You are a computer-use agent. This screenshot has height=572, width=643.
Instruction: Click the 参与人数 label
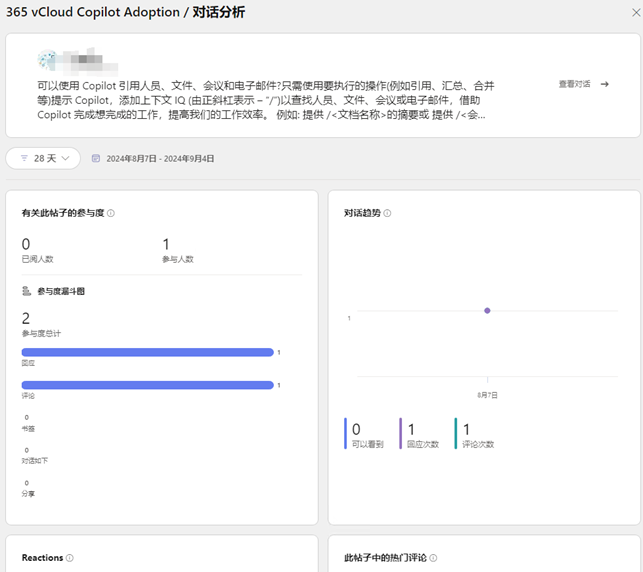(178, 259)
